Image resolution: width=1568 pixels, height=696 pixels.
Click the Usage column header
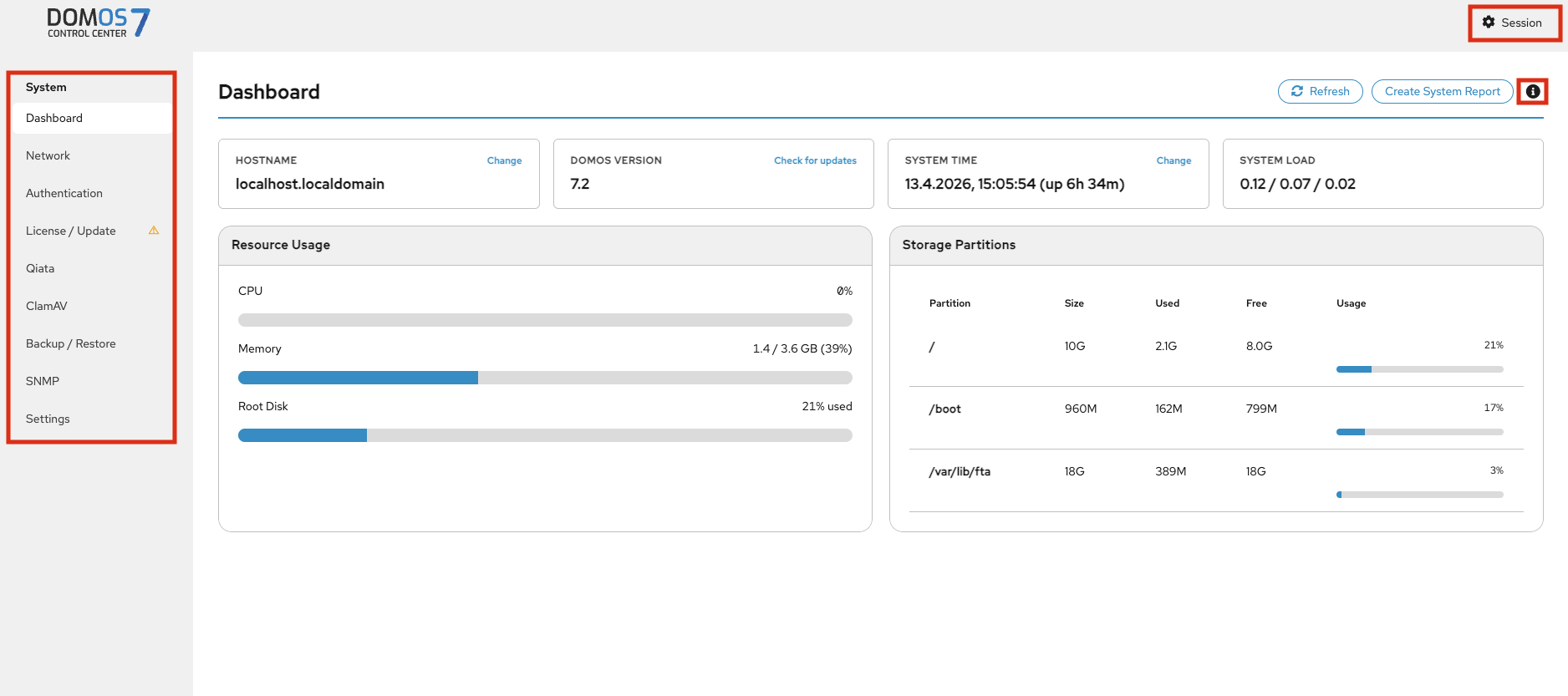click(1351, 303)
